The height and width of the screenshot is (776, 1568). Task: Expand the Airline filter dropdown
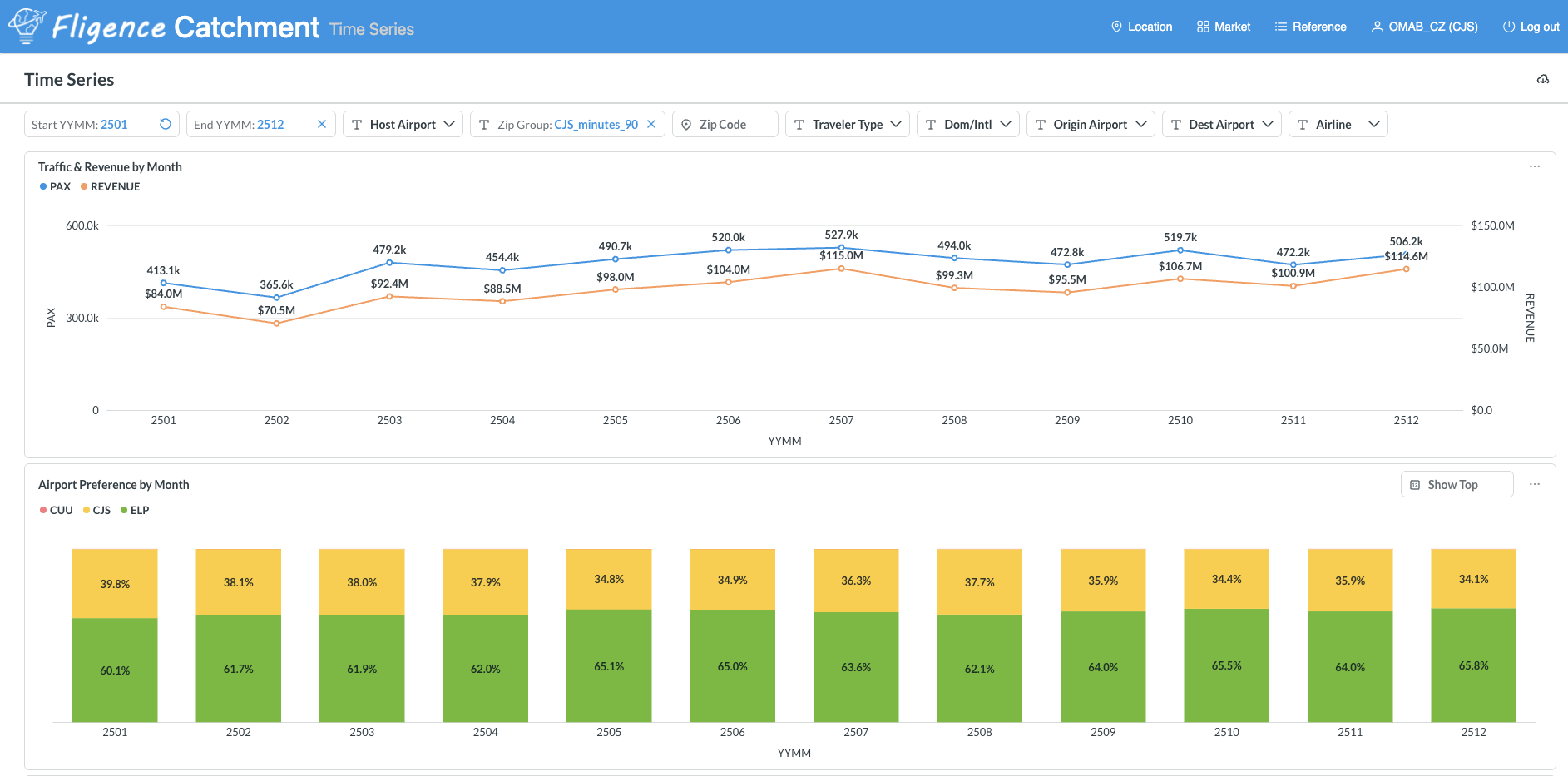click(x=1338, y=124)
